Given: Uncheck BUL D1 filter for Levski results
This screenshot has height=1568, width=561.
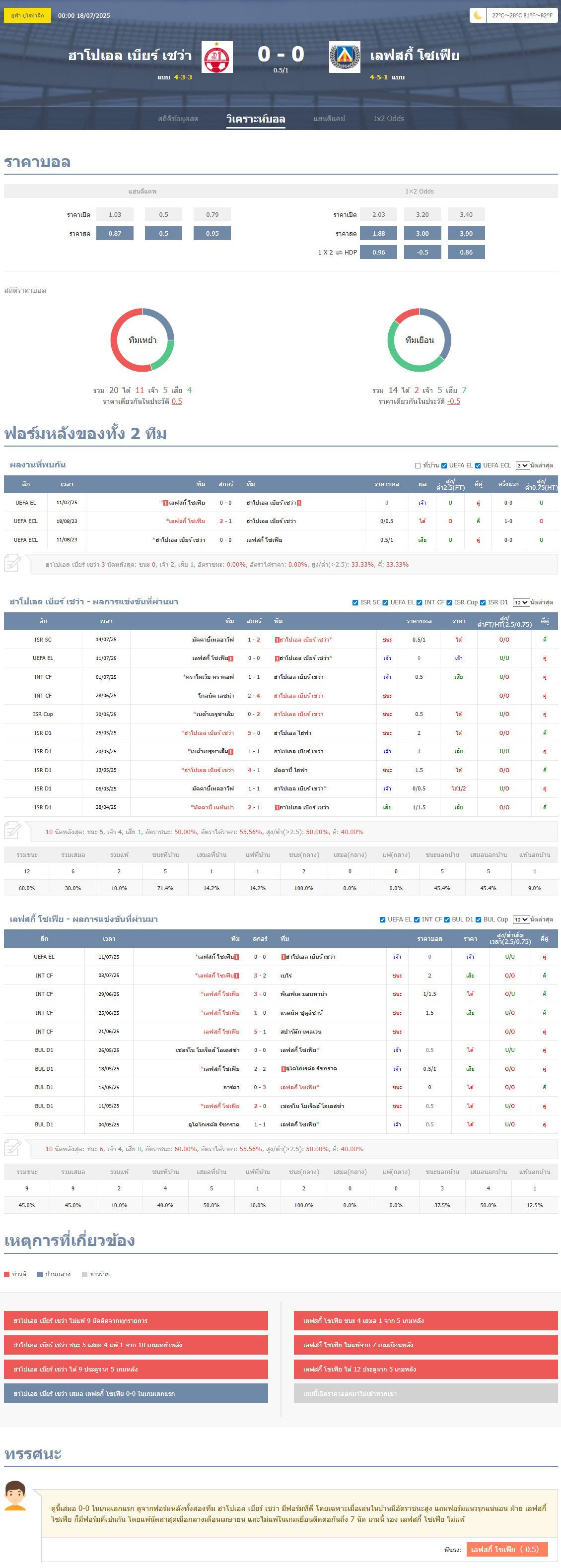Looking at the screenshot, I should pos(446,920).
